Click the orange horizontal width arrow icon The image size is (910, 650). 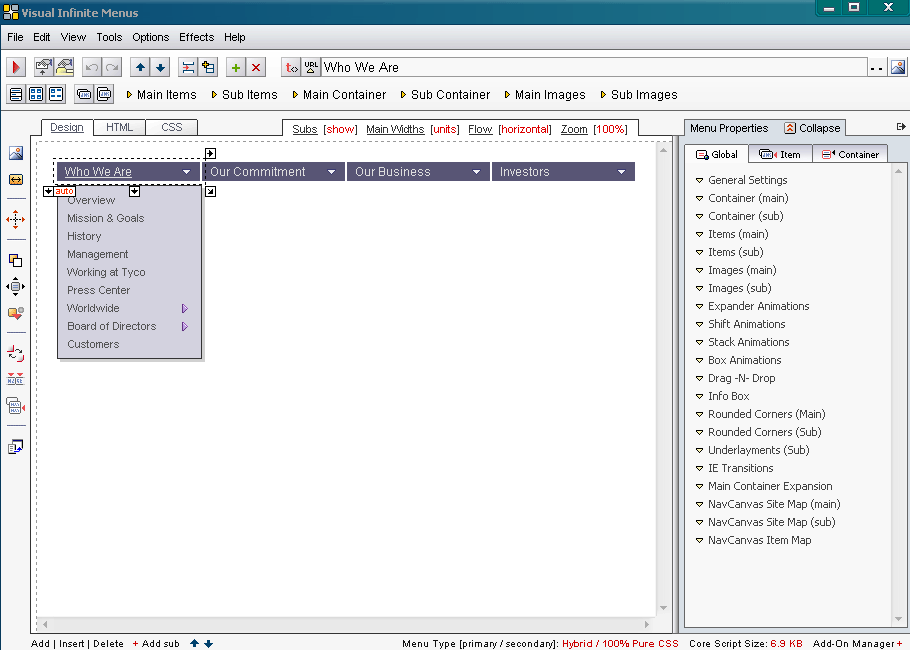16,180
